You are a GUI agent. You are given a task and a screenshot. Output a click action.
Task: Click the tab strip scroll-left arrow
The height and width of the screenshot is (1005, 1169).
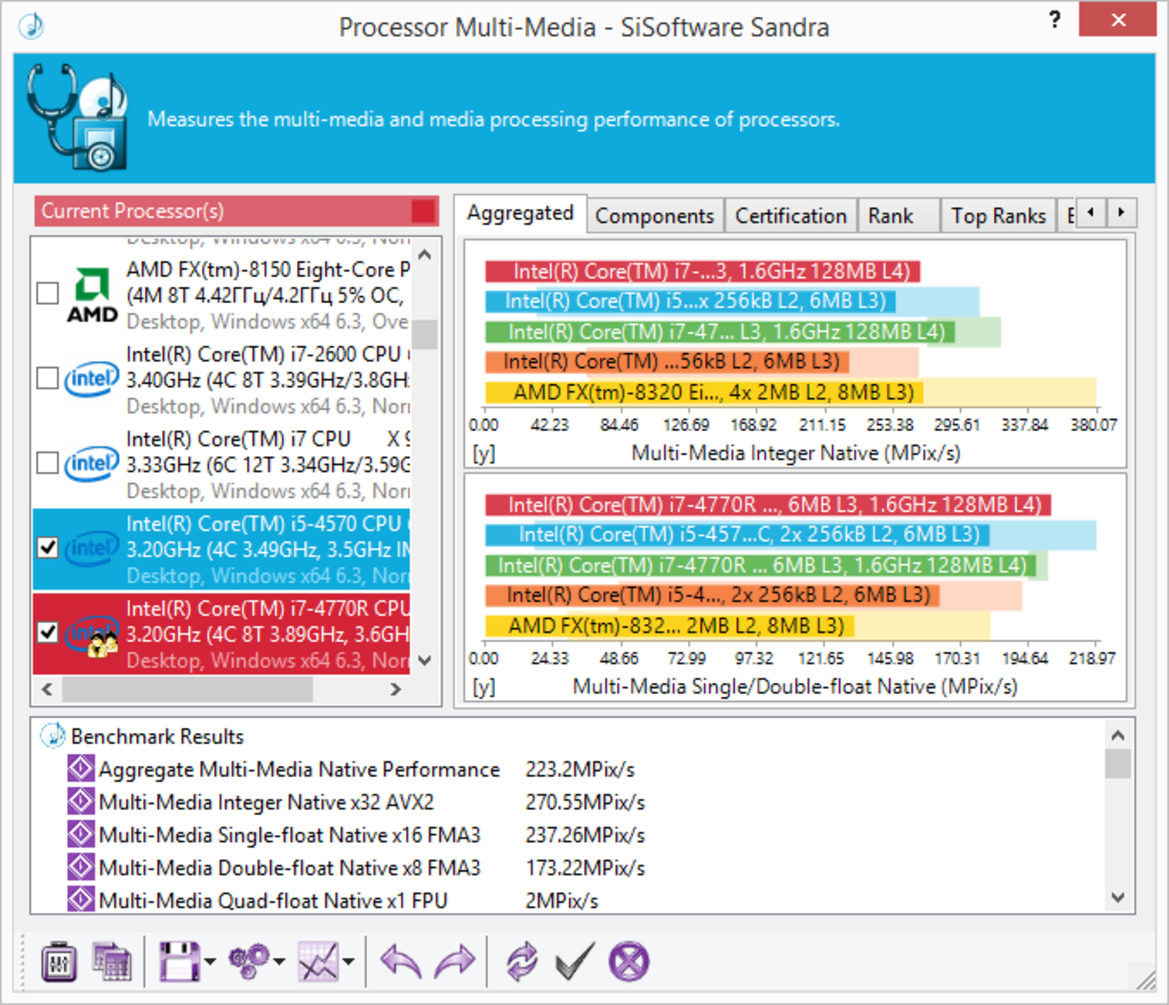click(x=1091, y=212)
